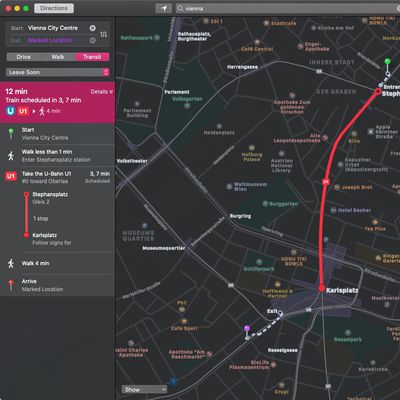Click the Heldenplatz map icon

(x=219, y=126)
